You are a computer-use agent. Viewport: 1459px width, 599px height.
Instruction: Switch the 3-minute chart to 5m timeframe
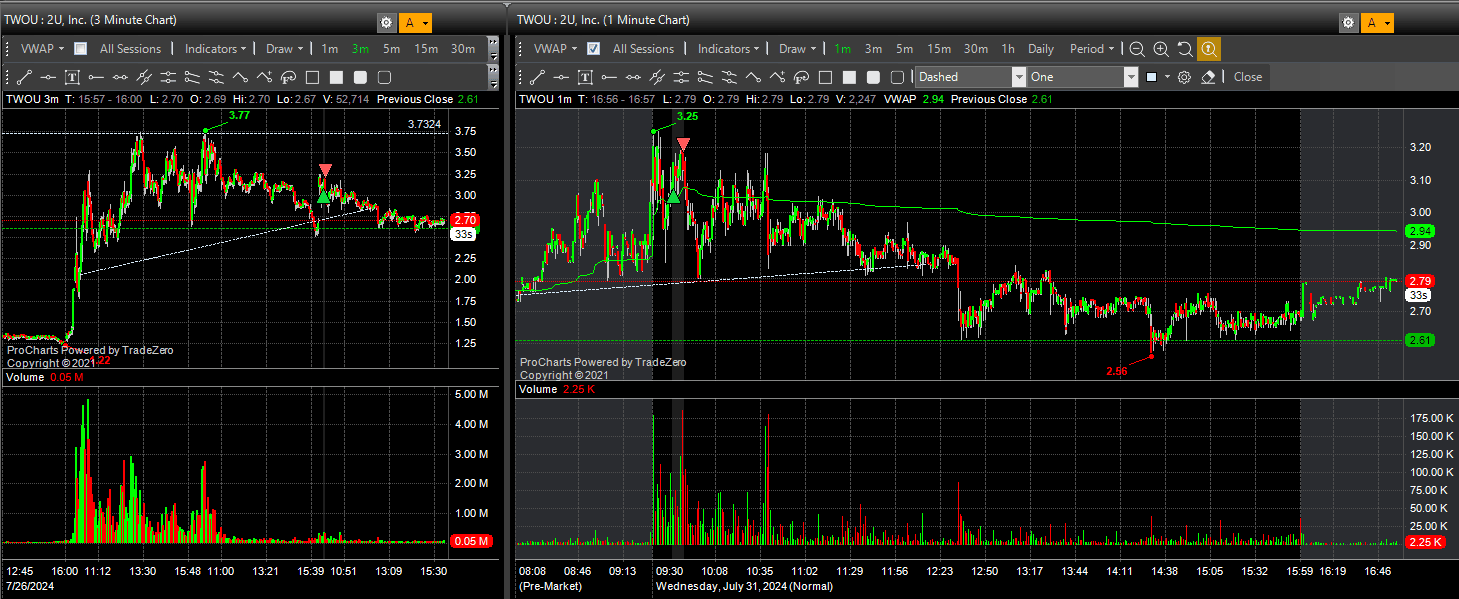point(391,49)
